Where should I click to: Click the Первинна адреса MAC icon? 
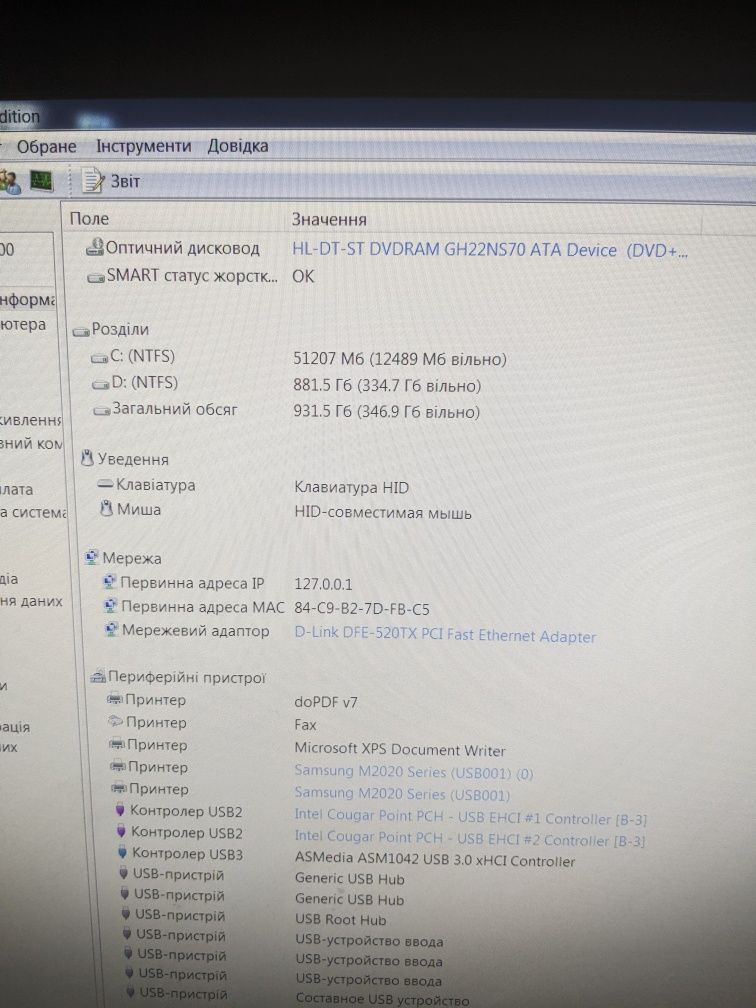click(111, 606)
